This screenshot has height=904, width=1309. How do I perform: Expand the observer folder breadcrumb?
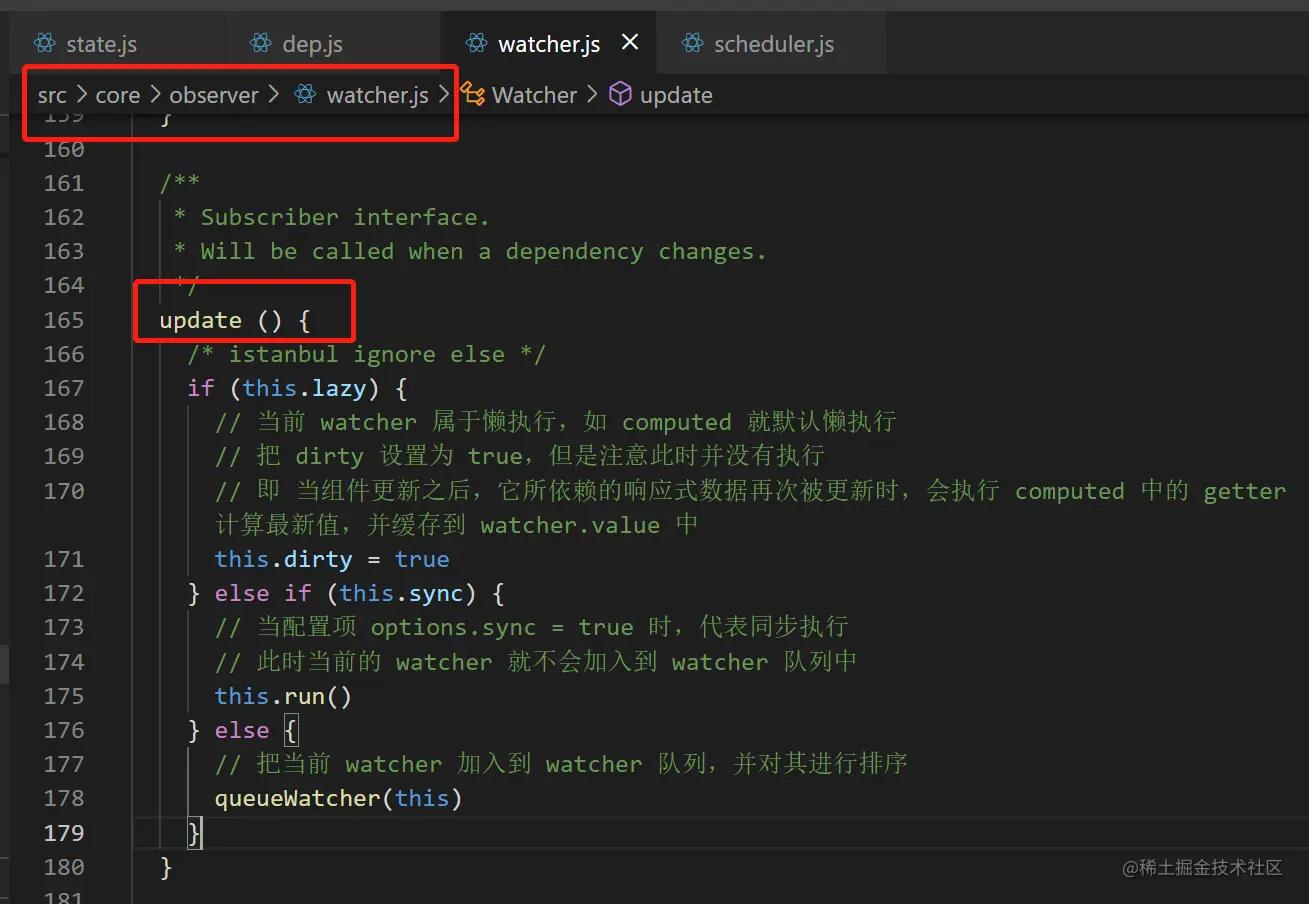click(x=214, y=95)
